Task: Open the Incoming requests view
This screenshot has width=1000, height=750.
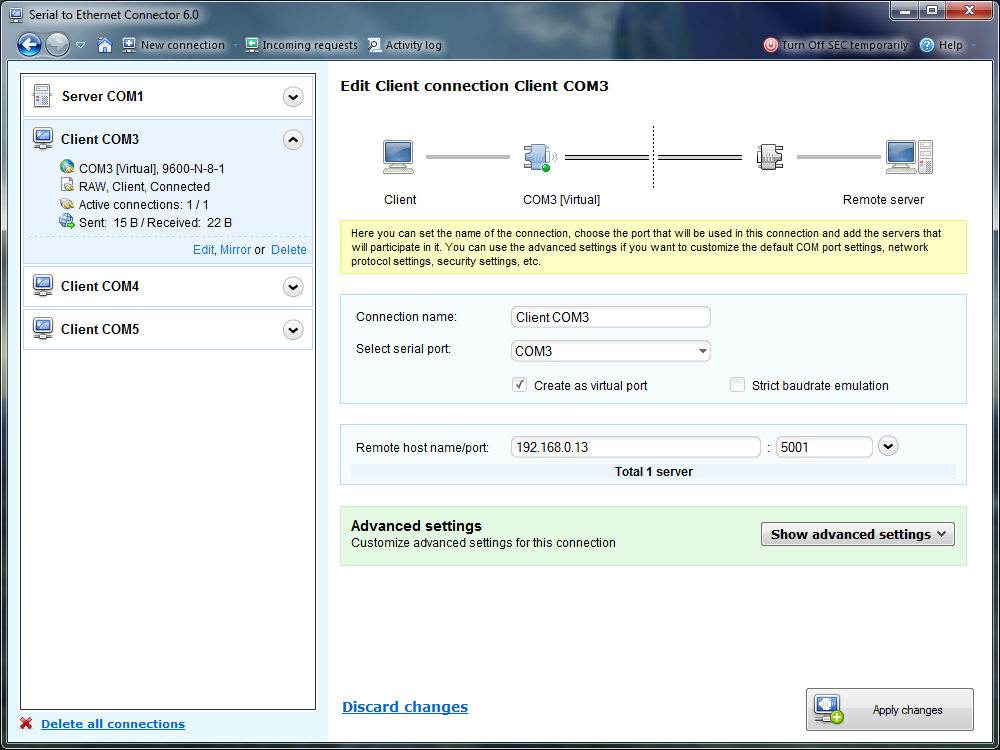Action: coord(310,45)
